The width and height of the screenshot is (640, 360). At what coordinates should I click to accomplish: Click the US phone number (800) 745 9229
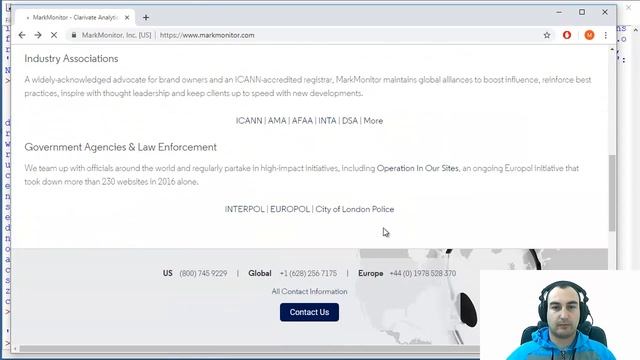pos(203,273)
